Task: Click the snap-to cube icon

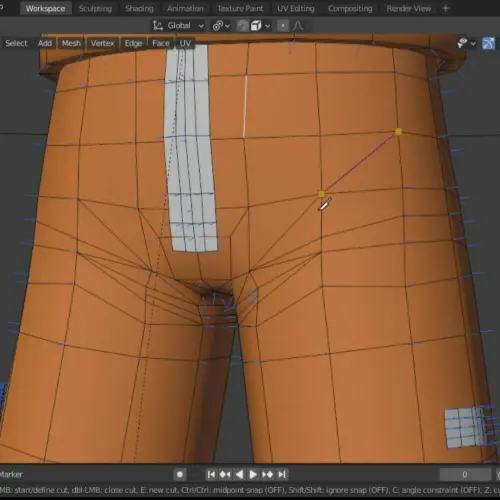Action: tap(256, 26)
